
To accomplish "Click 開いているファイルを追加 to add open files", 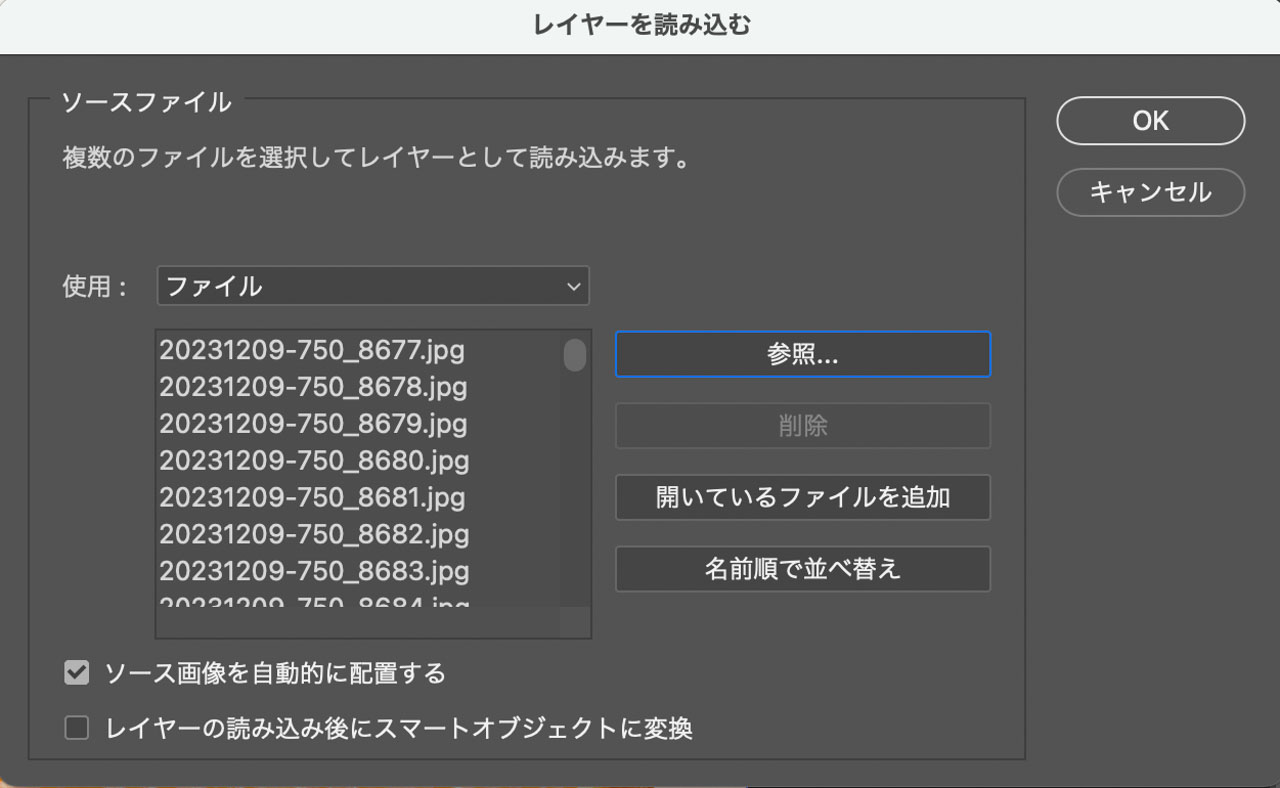I will 802,497.
